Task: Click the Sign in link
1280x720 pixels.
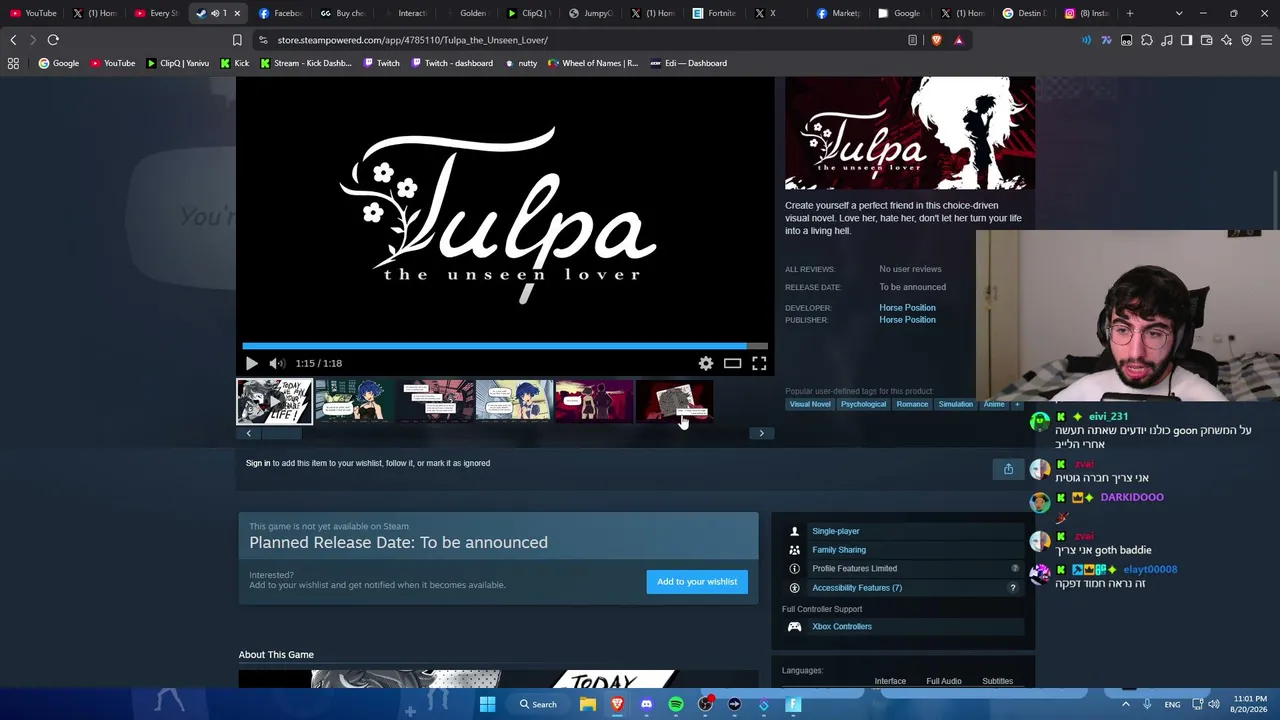Action: tap(258, 463)
